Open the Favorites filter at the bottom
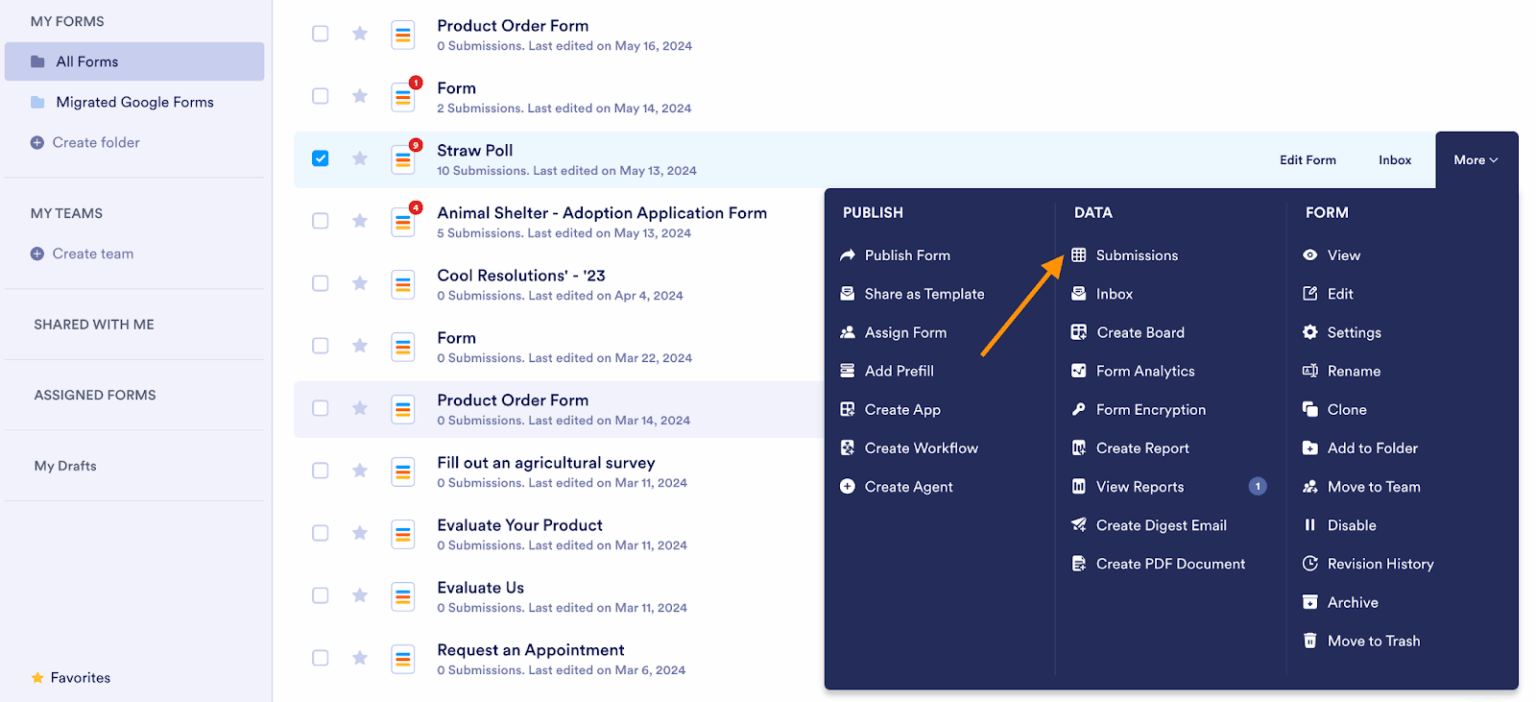This screenshot has height=702, width=1536. 70,677
